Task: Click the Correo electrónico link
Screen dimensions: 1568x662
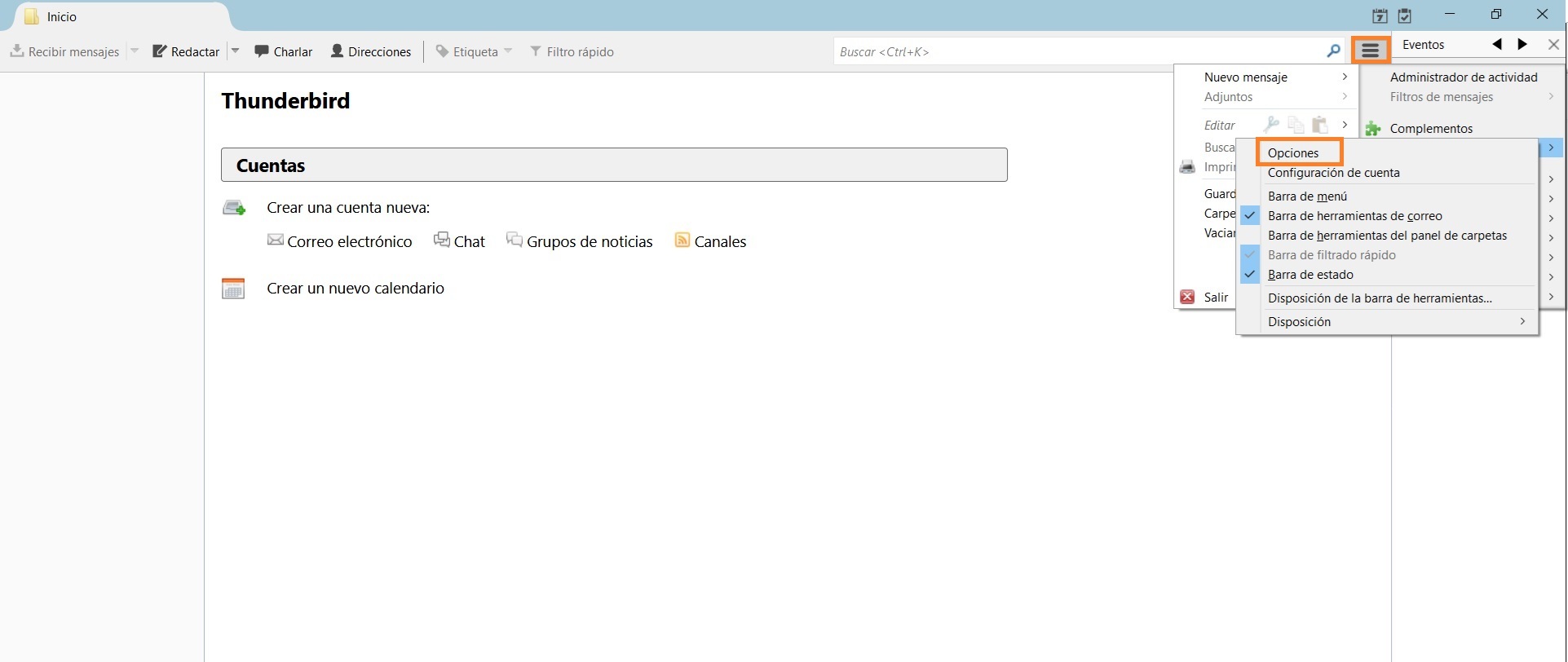Action: (349, 242)
